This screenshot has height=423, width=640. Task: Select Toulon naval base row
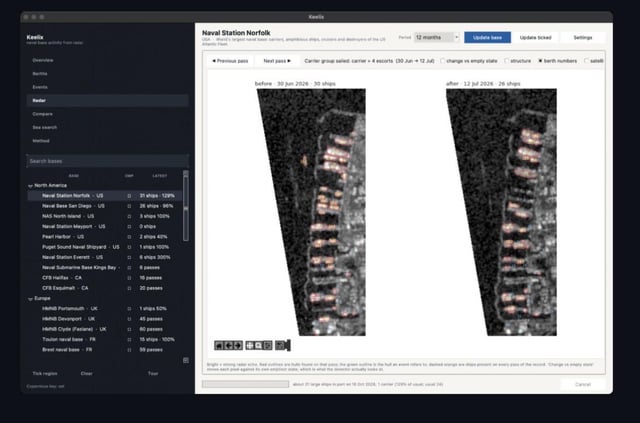point(105,340)
